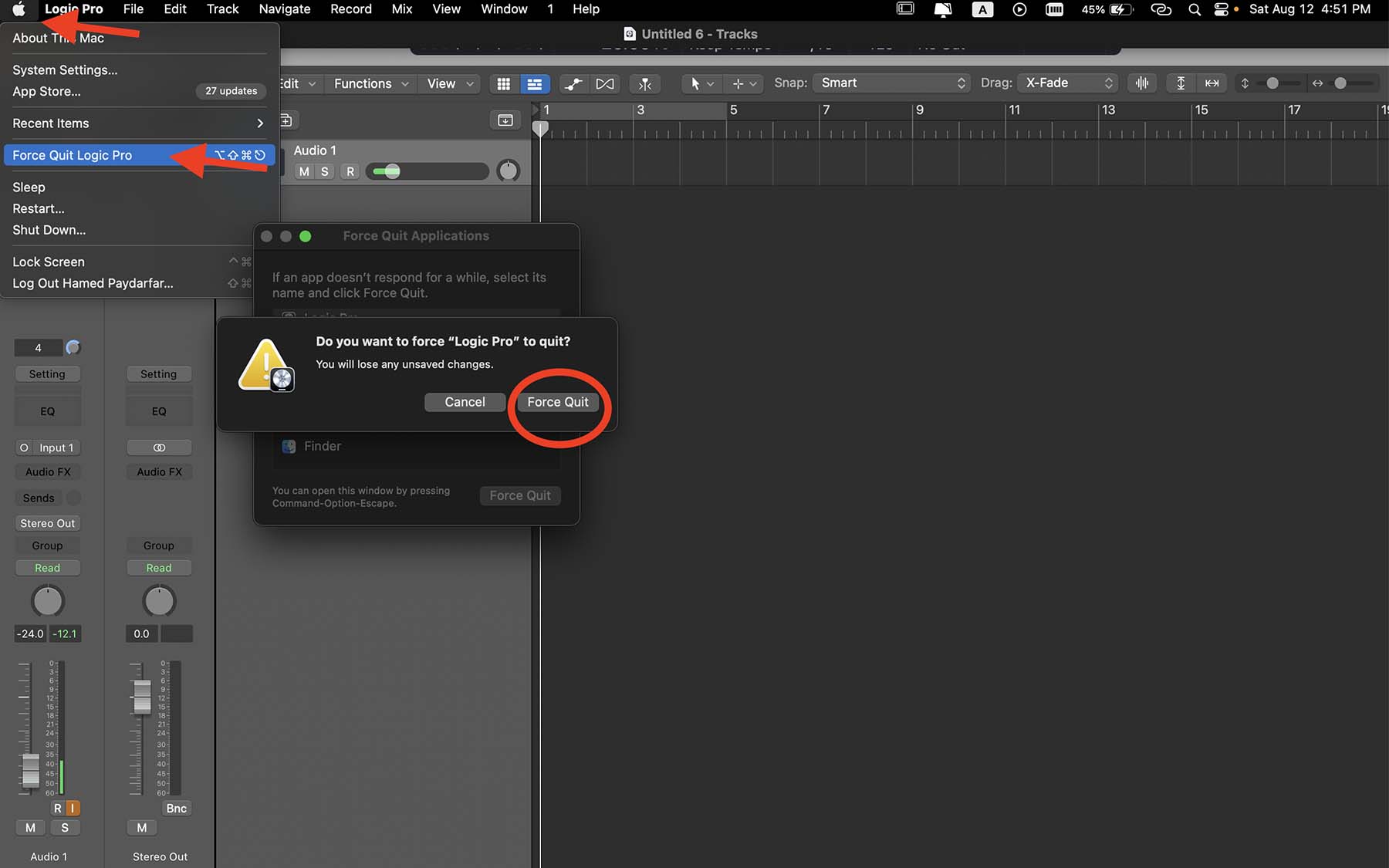The width and height of the screenshot is (1389, 868).
Task: Click the Catch Playhead icon
Action: (x=645, y=83)
